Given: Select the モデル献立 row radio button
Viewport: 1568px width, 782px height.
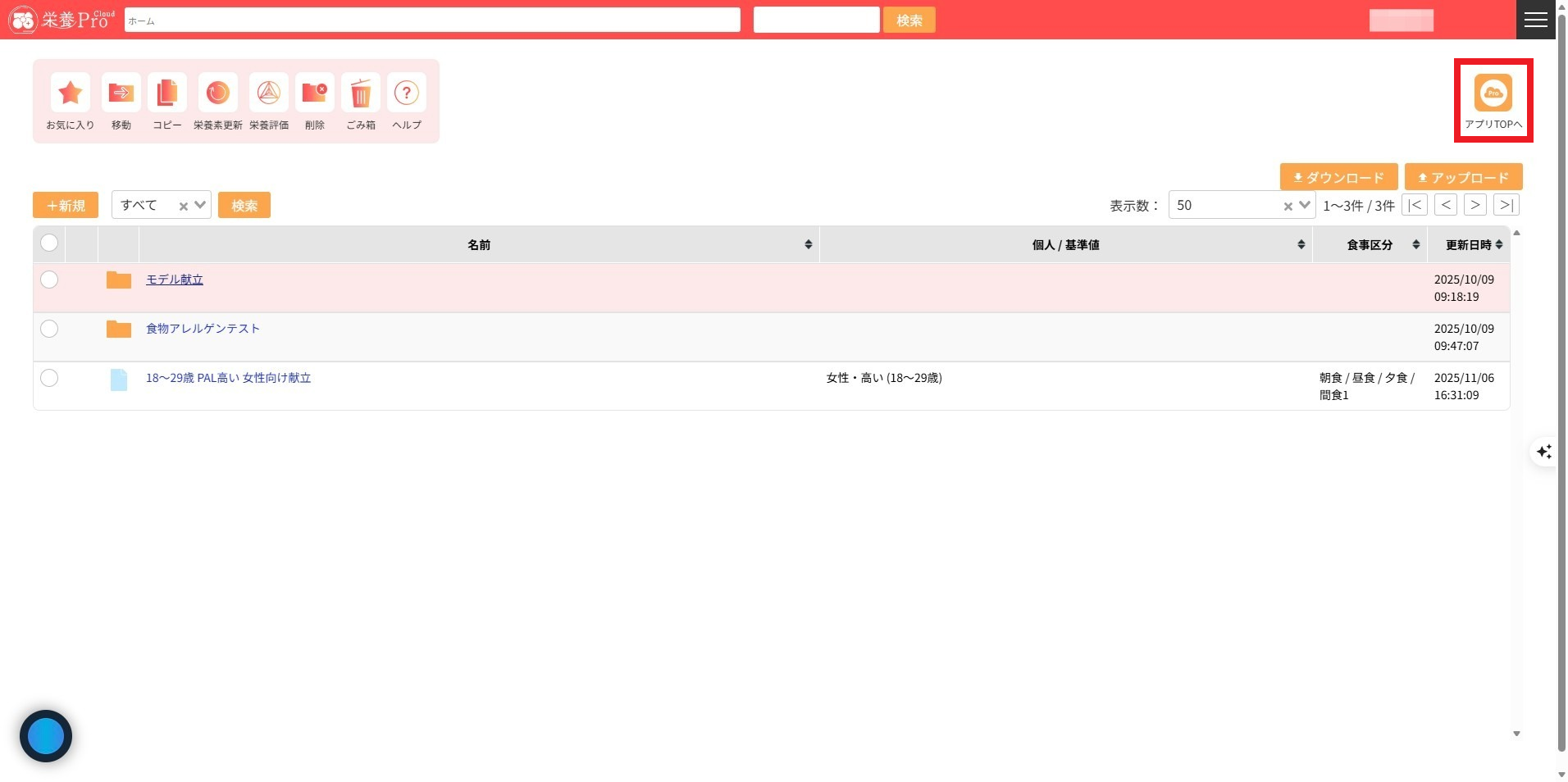Looking at the screenshot, I should pos(49,280).
